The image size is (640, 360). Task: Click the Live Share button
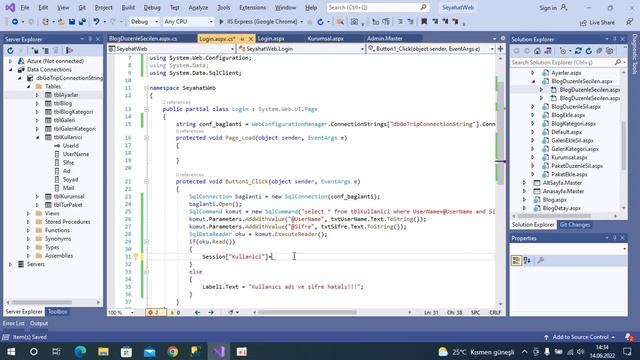(597, 22)
